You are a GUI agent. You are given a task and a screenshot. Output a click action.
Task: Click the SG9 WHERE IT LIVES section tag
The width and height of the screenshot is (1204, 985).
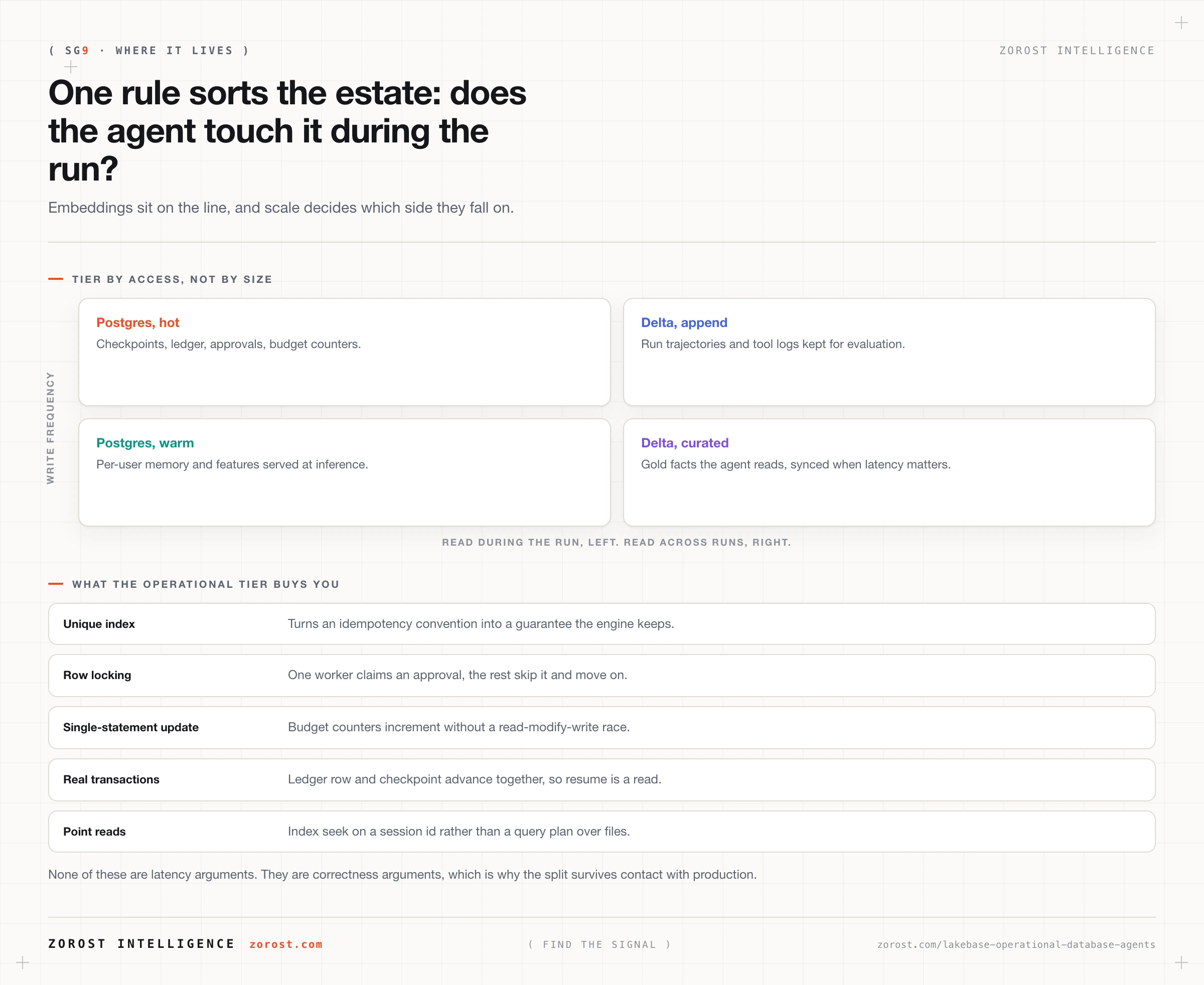(x=149, y=51)
